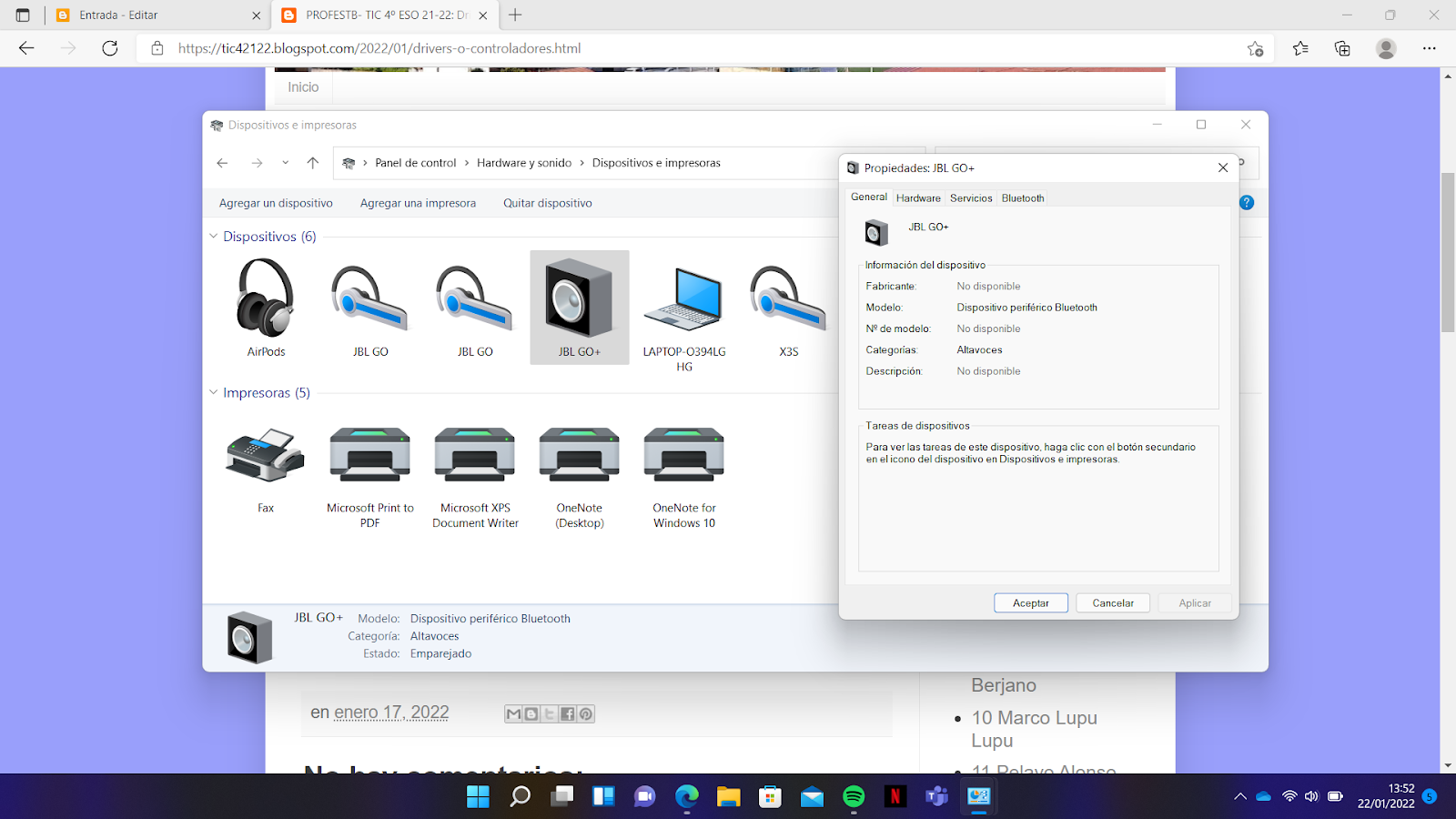Close the Propiedades: JBL GO+ dialog

point(1223,167)
